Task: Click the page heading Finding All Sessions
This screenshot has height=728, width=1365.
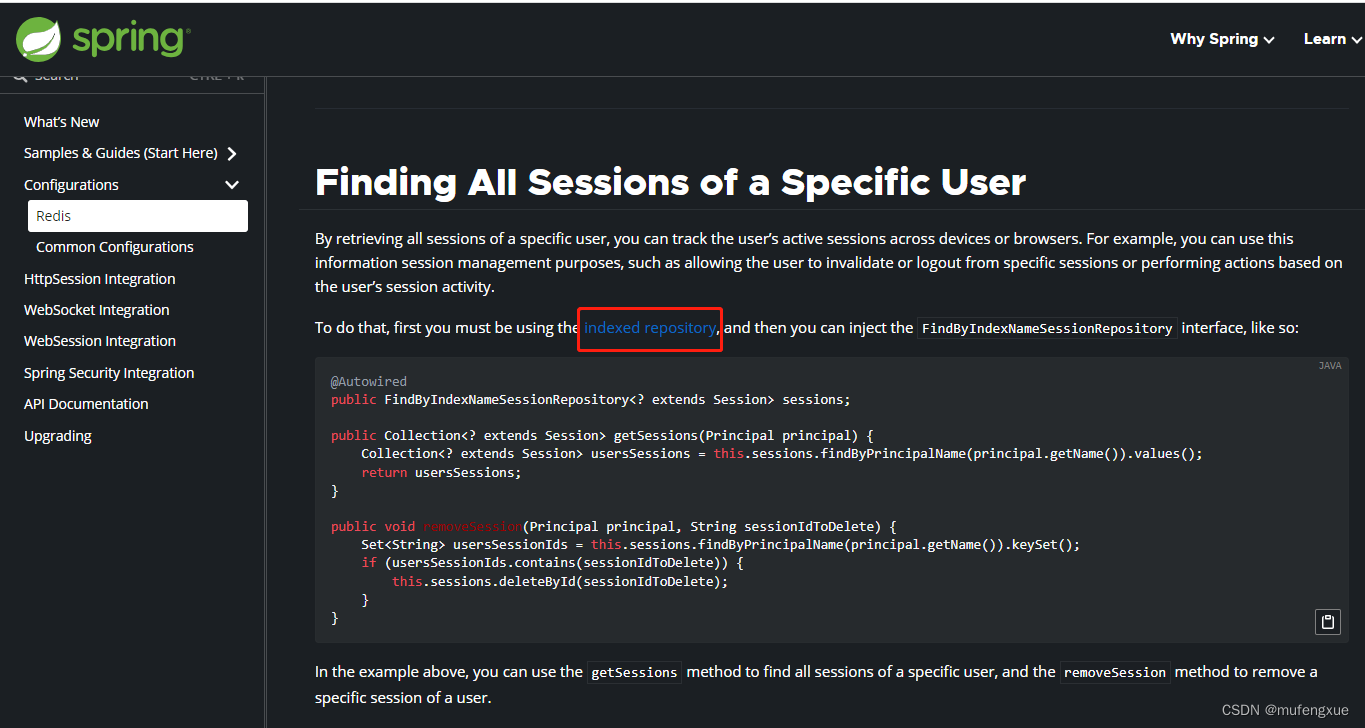Action: [x=669, y=181]
